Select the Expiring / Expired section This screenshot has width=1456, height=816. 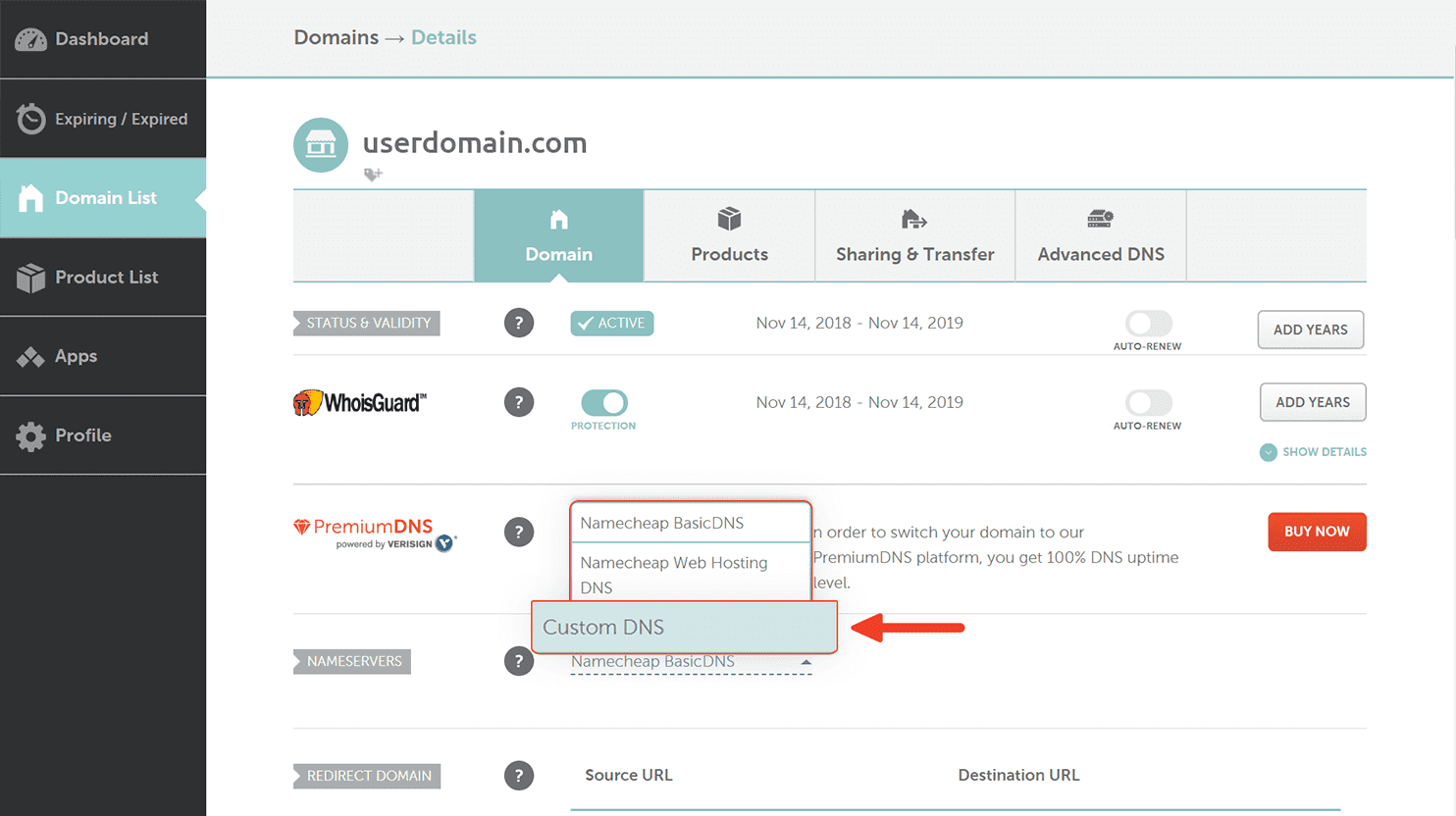[102, 118]
